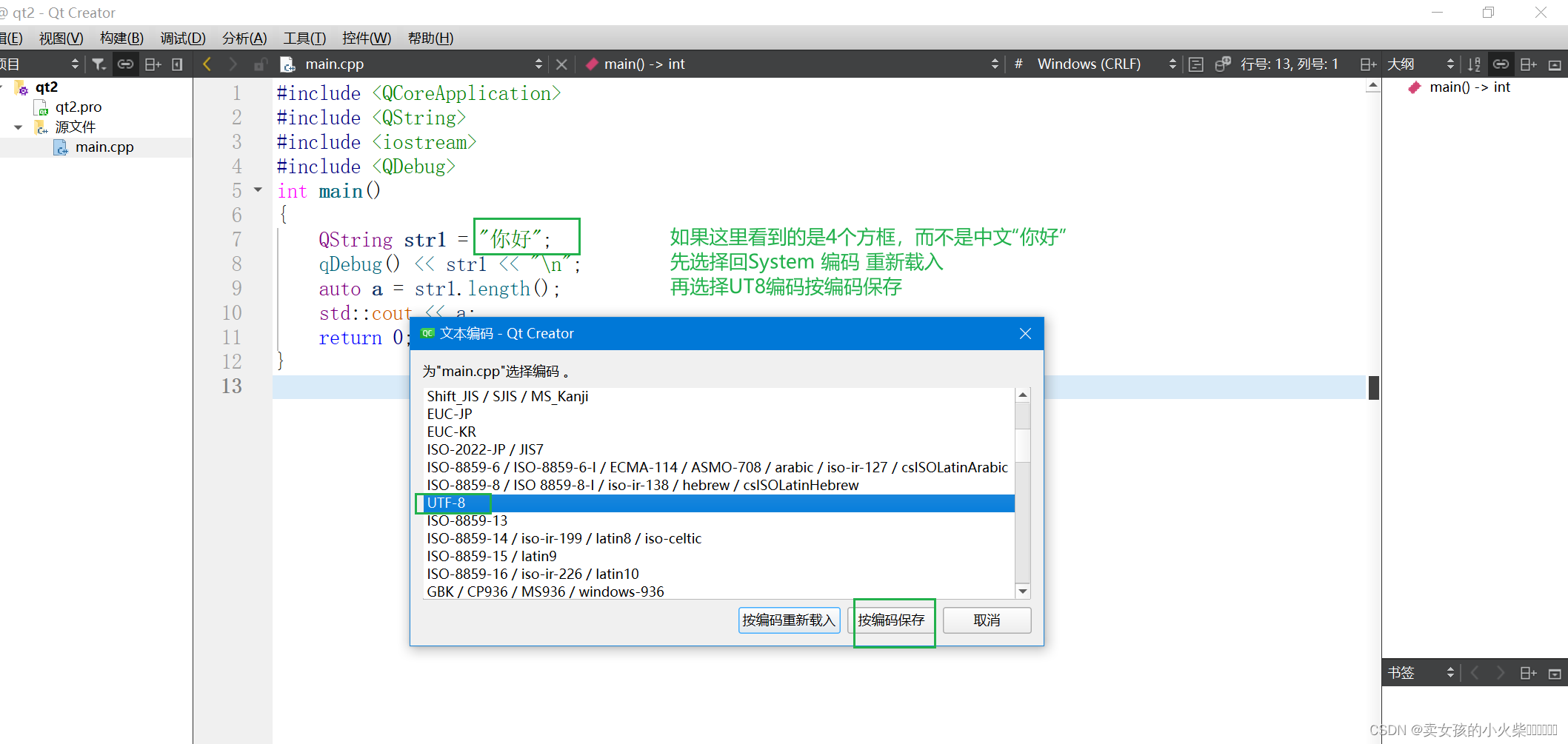The height and width of the screenshot is (744, 1568).
Task: Click the forward navigation arrow
Action: 233,64
